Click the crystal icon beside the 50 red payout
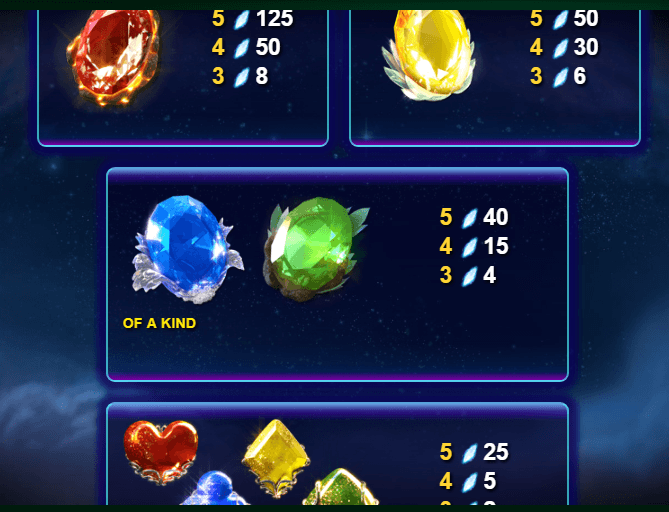 tap(241, 47)
